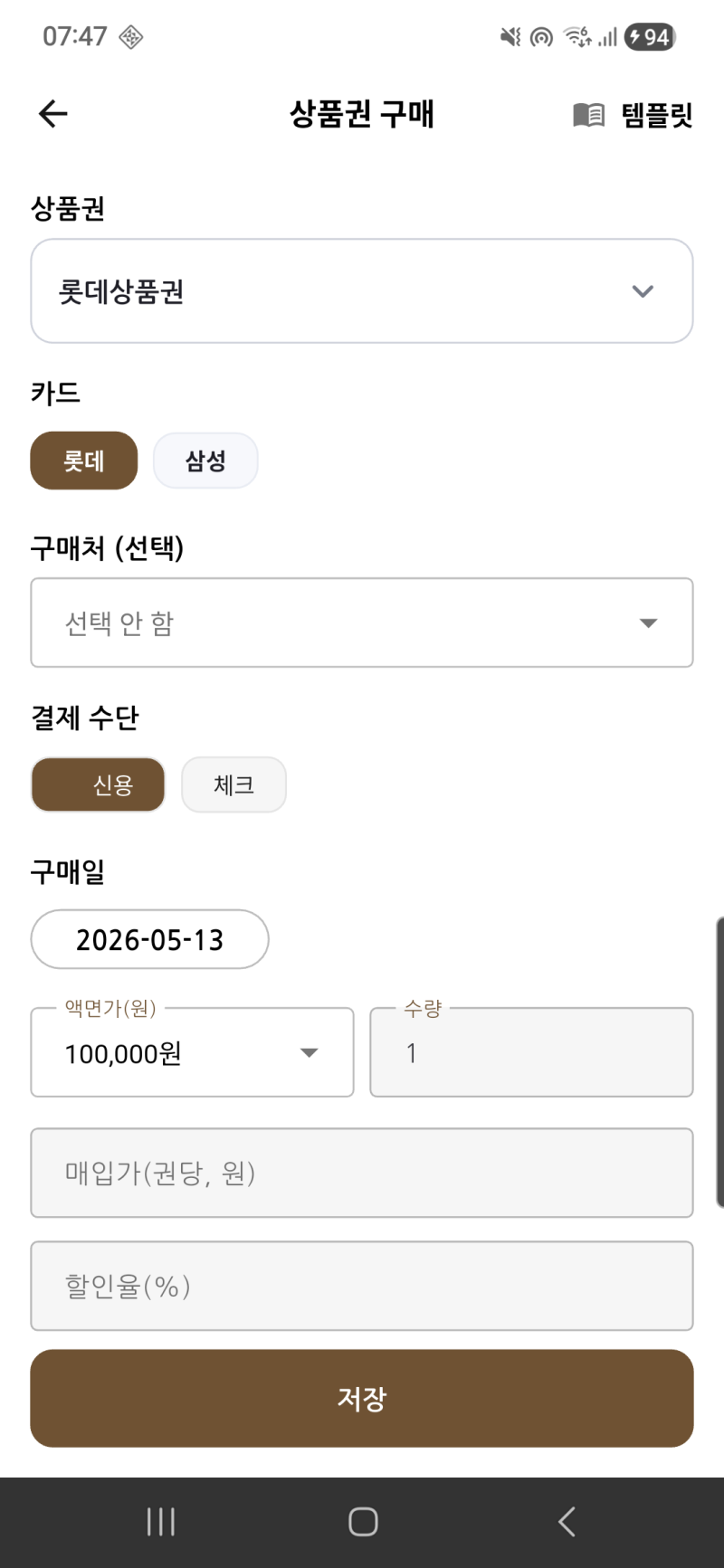Select the 삼성 card chip
724x1568 pixels.
pyautogui.click(x=205, y=461)
